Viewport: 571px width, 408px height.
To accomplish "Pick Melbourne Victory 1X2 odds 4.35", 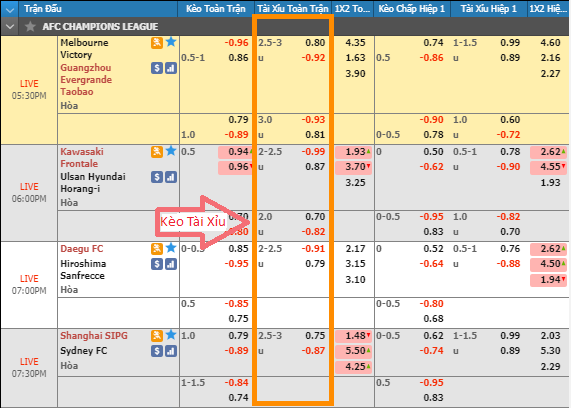I will [x=355, y=43].
